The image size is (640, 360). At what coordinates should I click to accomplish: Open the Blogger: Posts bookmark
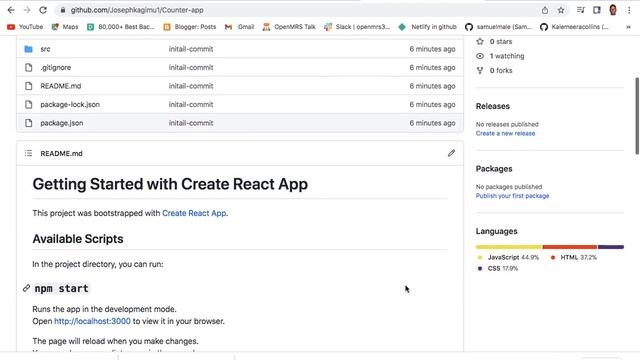coord(189,27)
